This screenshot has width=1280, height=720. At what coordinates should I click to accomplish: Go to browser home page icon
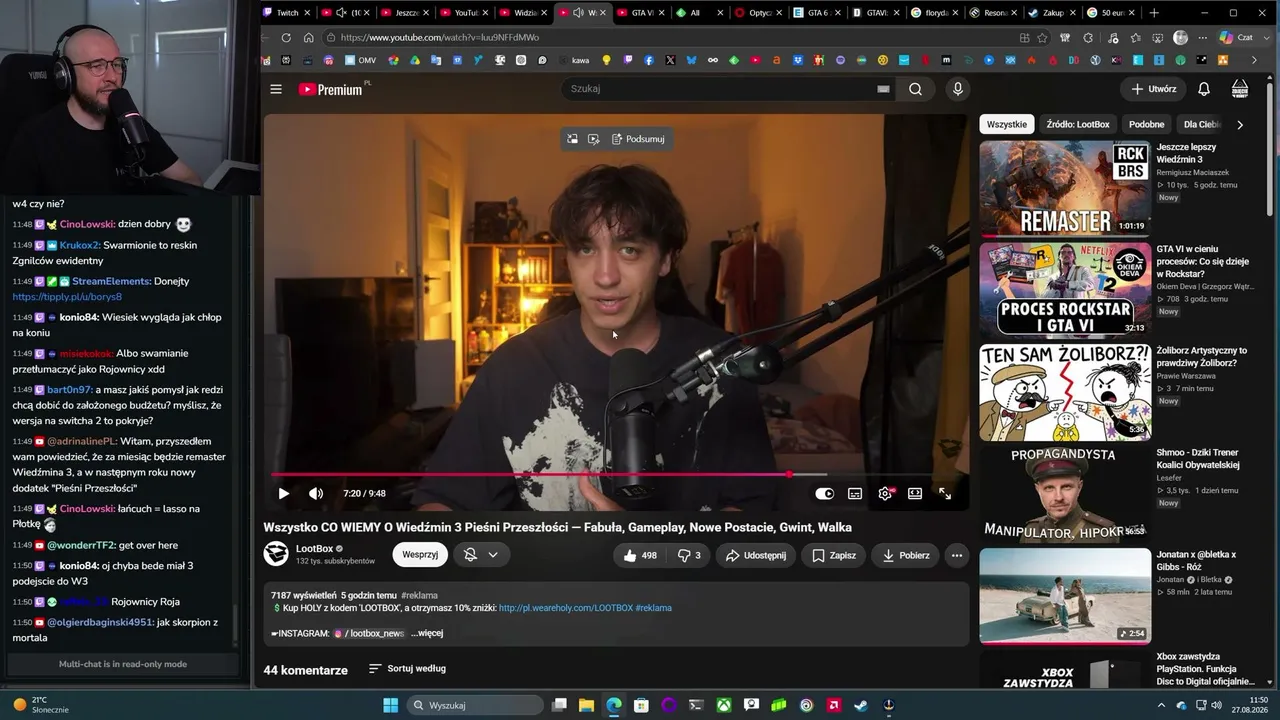pyautogui.click(x=309, y=38)
